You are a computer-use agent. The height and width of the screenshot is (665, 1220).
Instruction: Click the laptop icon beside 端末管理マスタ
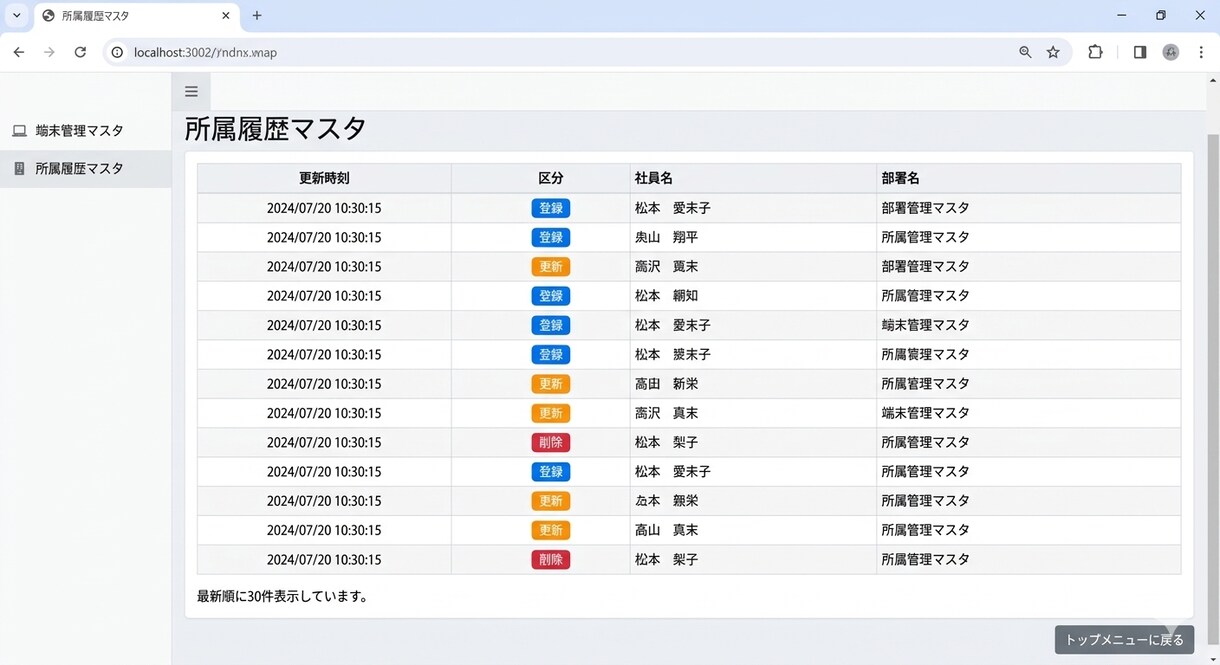[19, 131]
